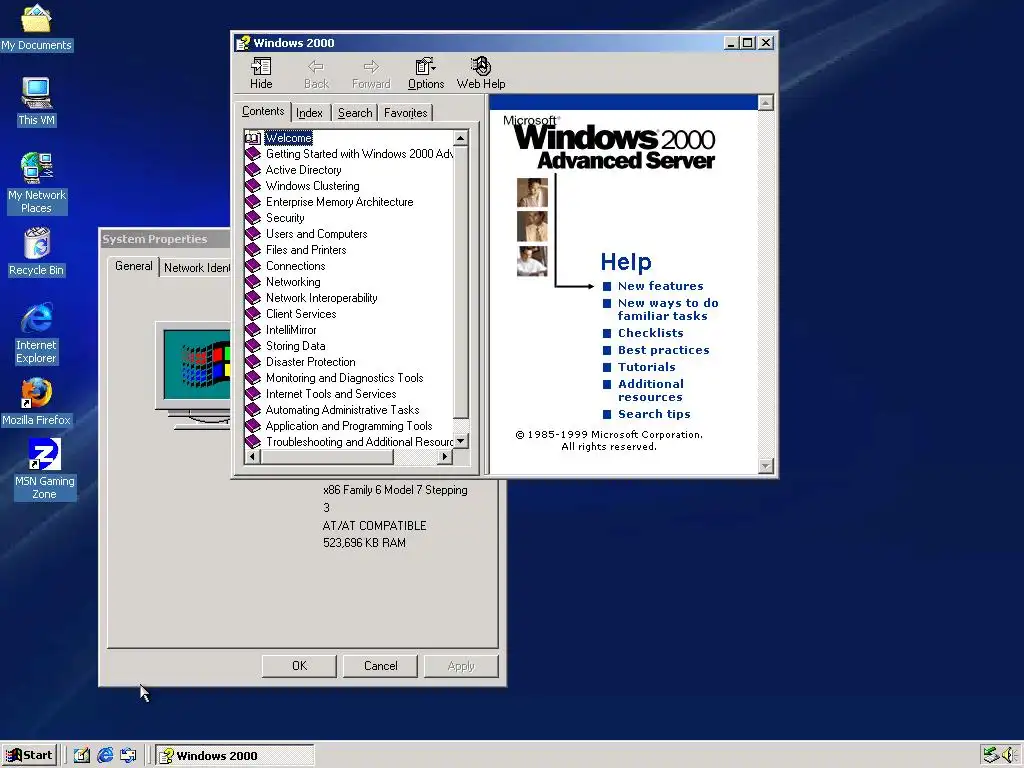The width and height of the screenshot is (1024, 768).
Task: Click the book icon beside Active Directory
Action: coord(253,170)
